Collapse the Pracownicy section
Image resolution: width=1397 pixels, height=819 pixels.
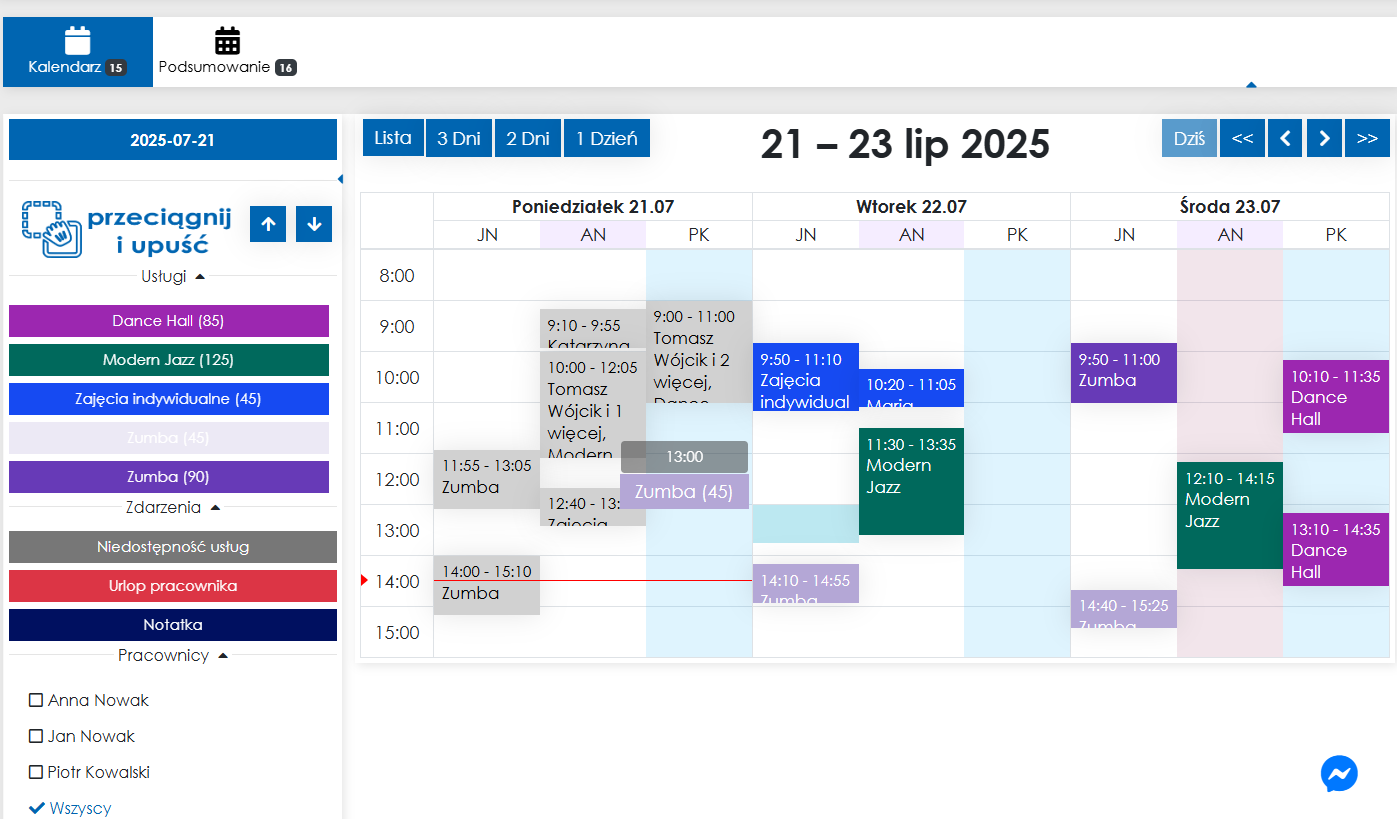point(223,655)
